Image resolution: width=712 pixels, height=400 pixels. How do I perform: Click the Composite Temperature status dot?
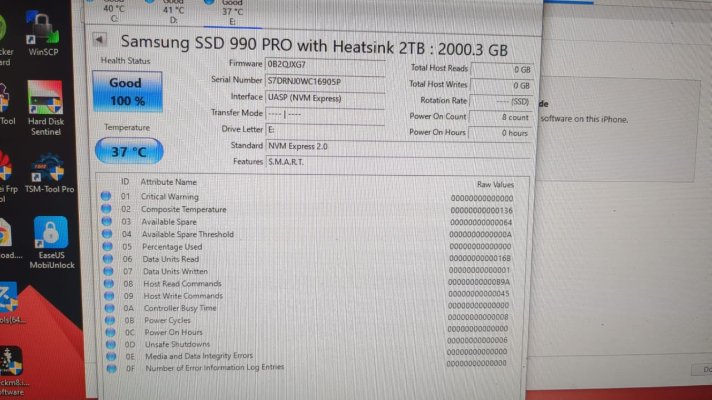coord(106,208)
